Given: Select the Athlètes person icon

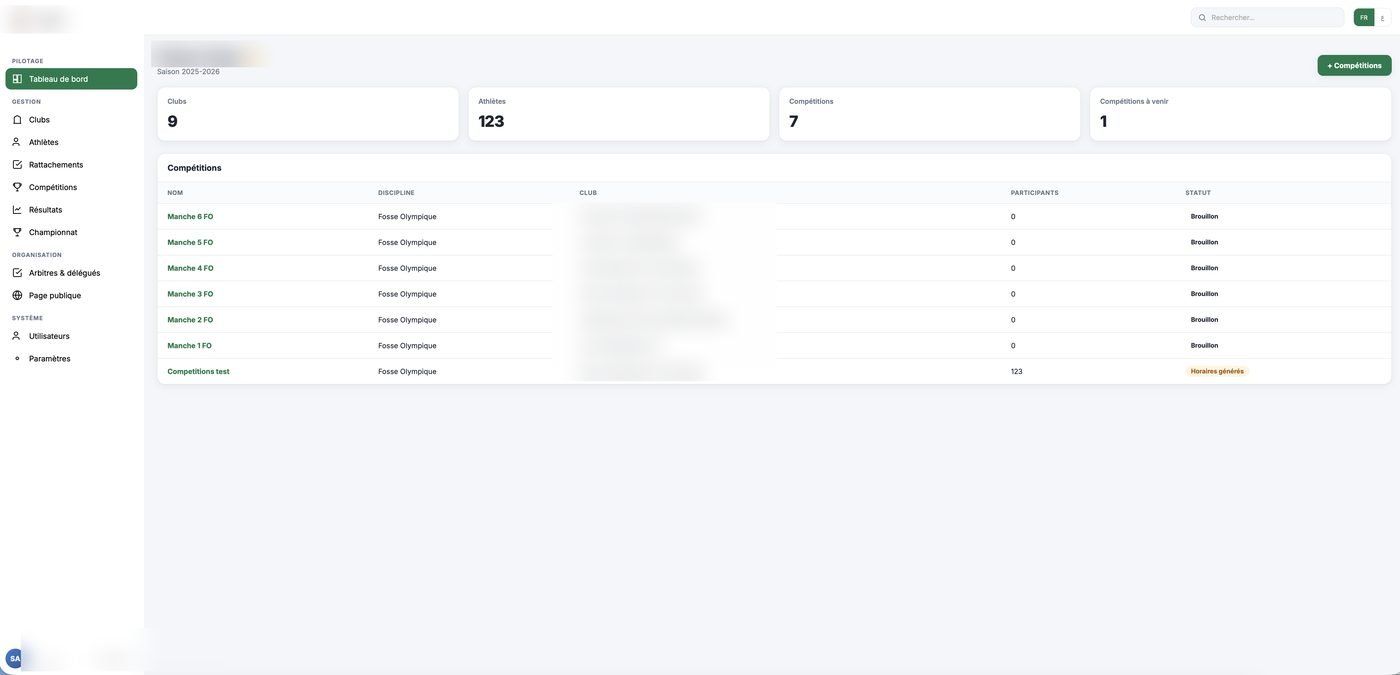Looking at the screenshot, I should tap(17, 142).
